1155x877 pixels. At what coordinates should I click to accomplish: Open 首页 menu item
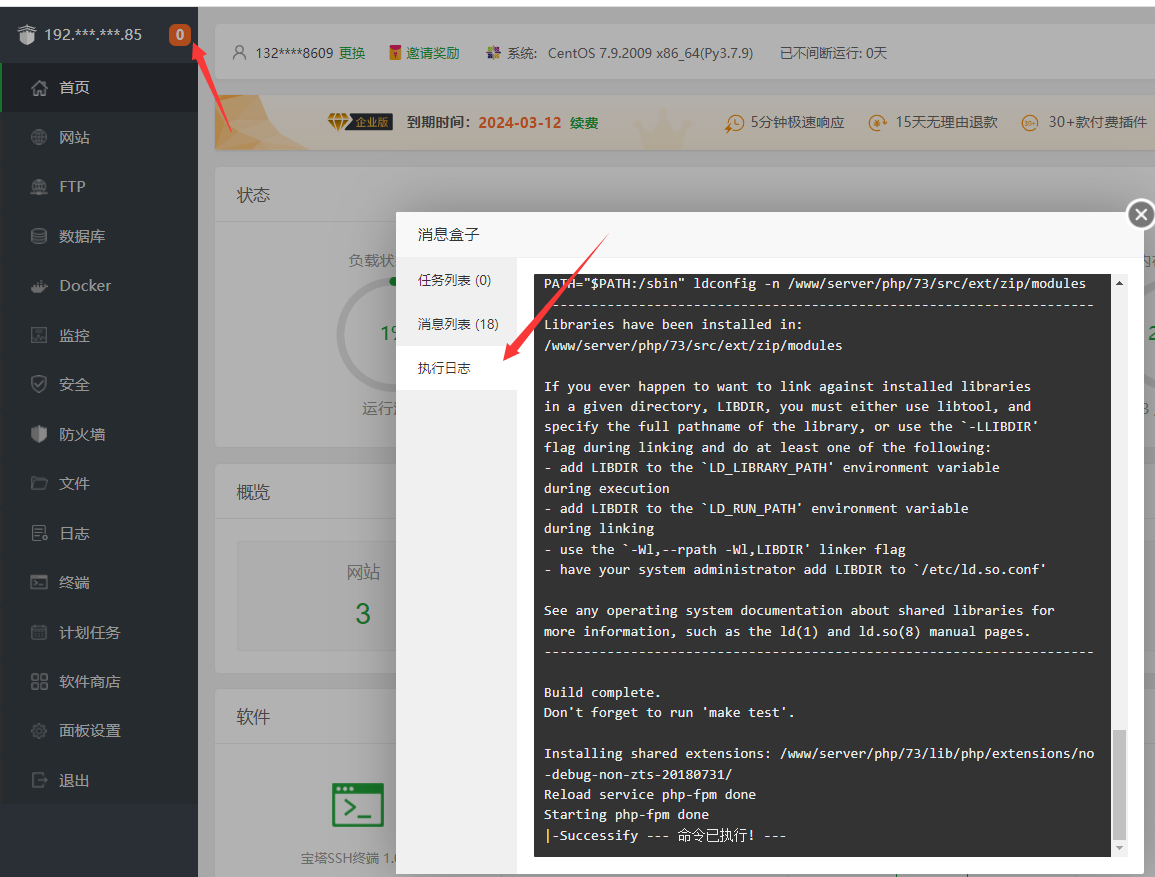click(99, 88)
